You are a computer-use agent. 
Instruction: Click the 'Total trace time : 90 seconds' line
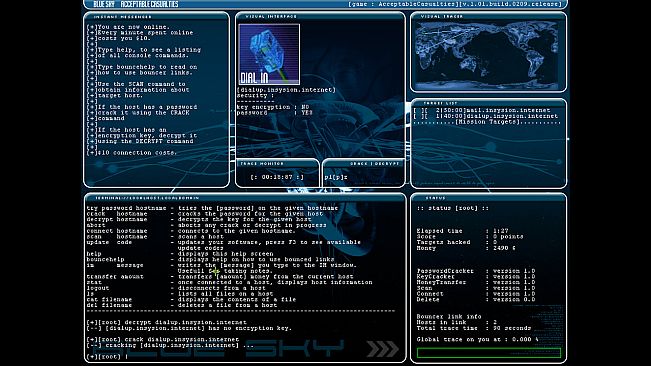[474, 328]
